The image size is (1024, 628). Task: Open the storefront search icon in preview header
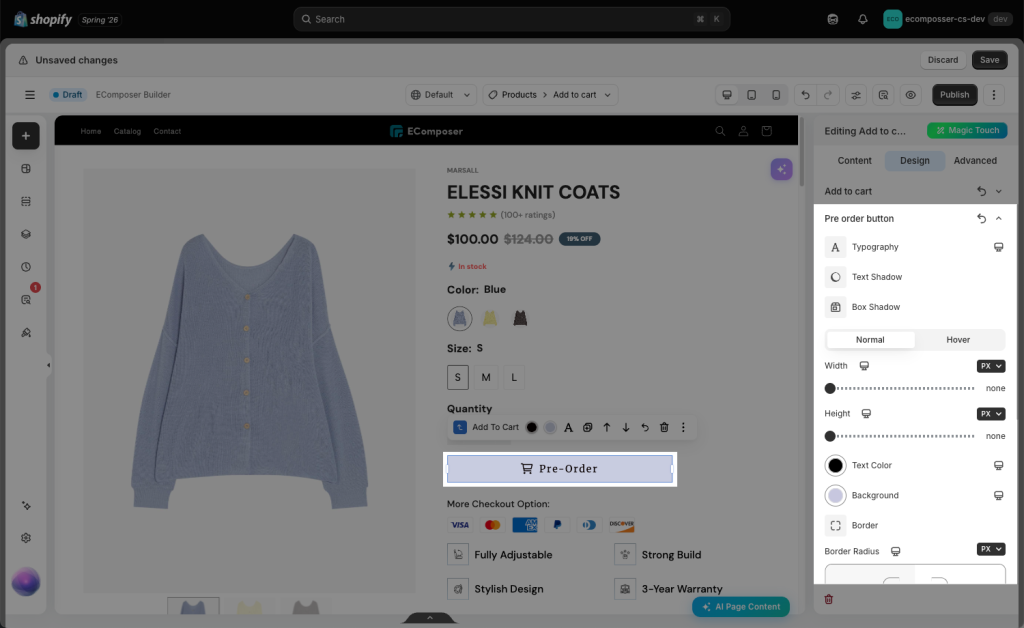click(x=720, y=131)
